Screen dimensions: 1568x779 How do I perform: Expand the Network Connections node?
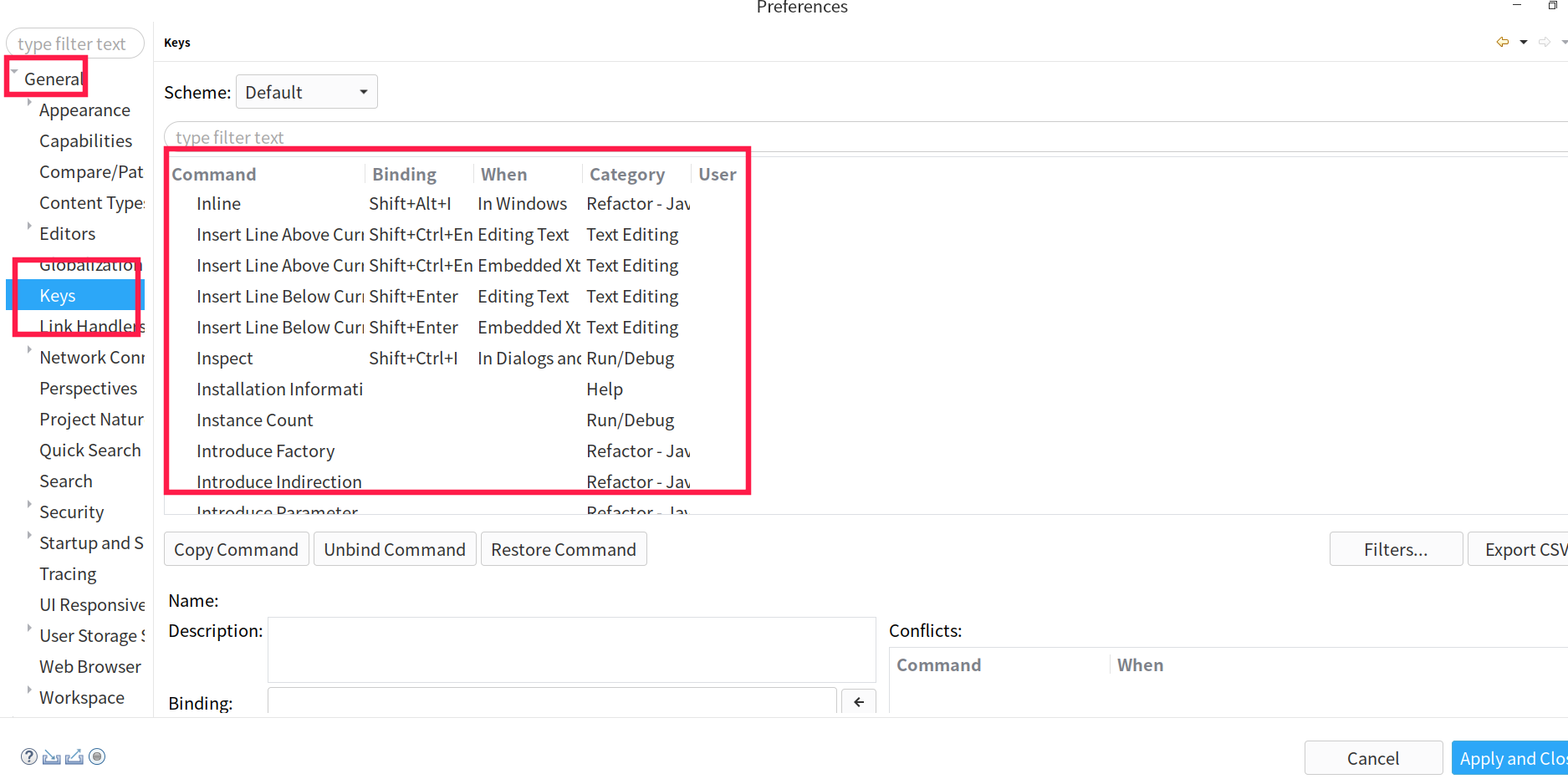click(x=29, y=350)
